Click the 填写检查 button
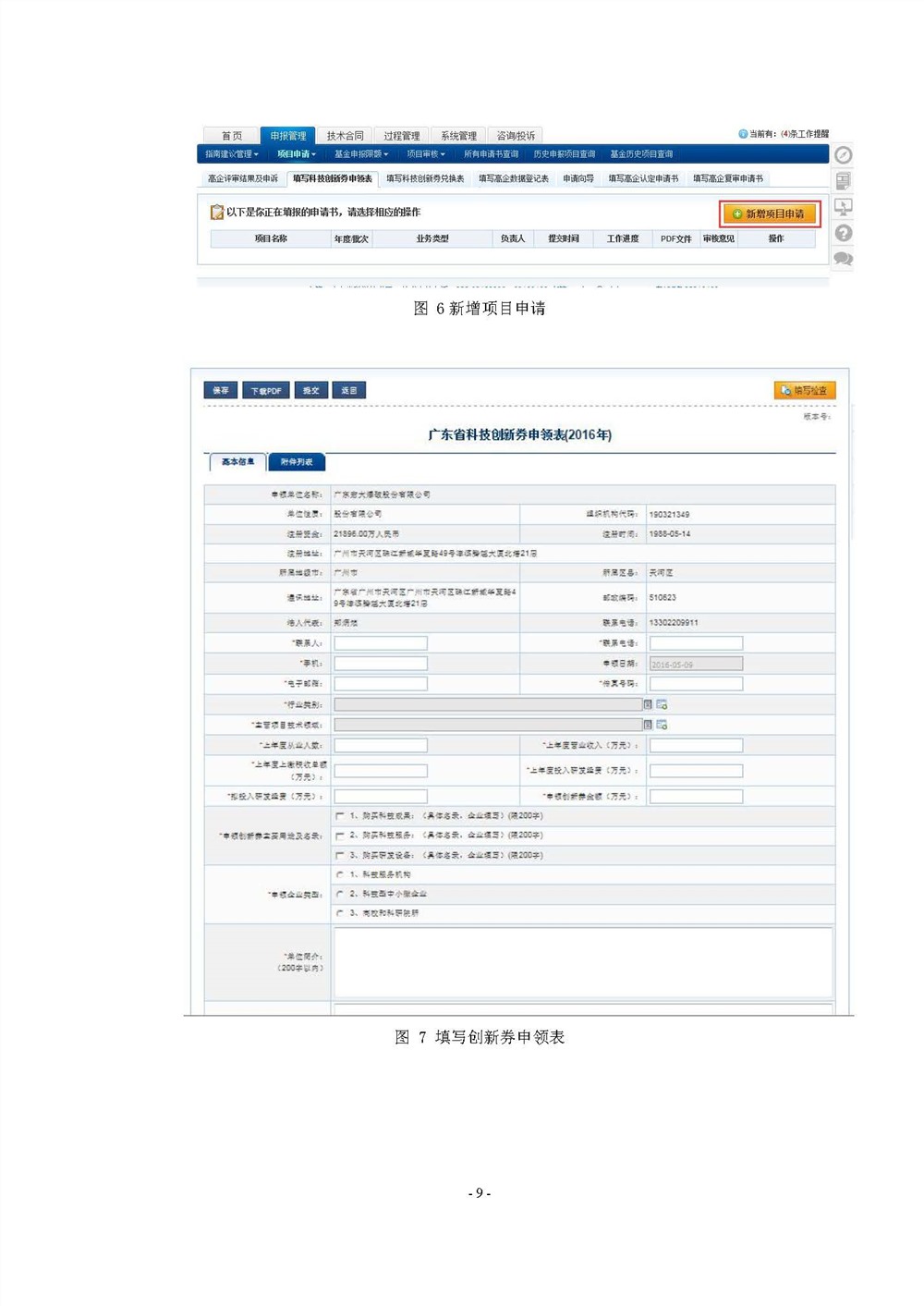The height and width of the screenshot is (1306, 924). [805, 391]
